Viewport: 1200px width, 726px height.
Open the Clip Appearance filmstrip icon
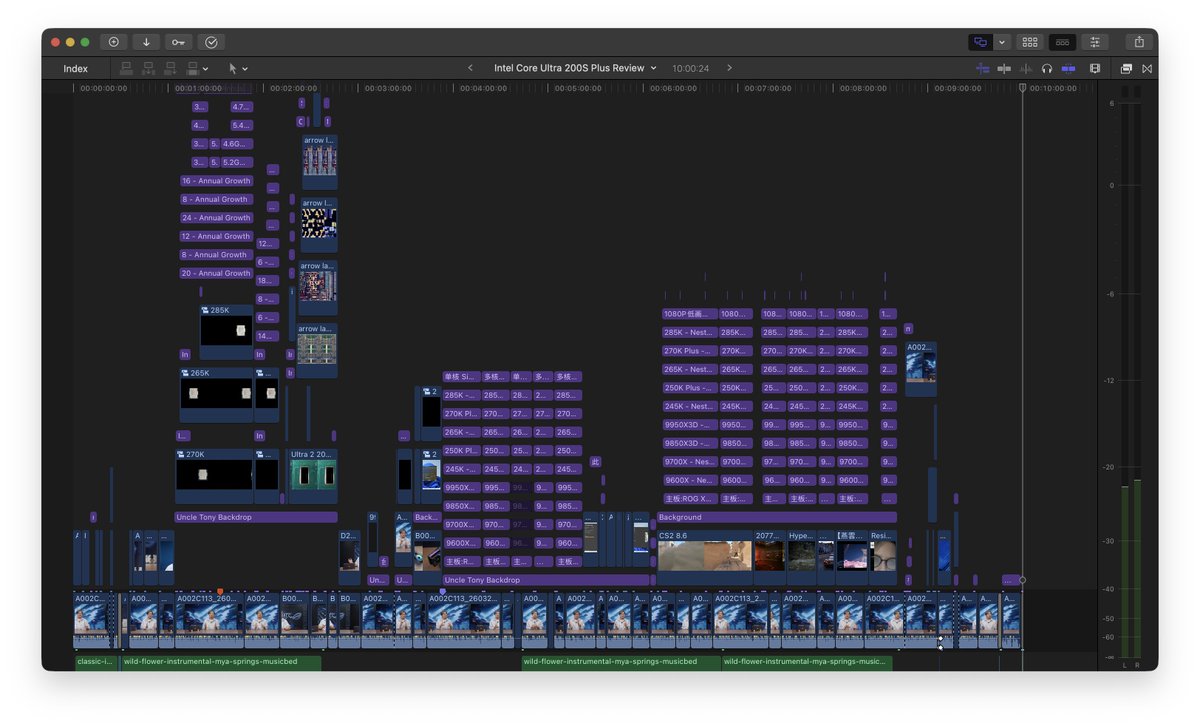1095,69
